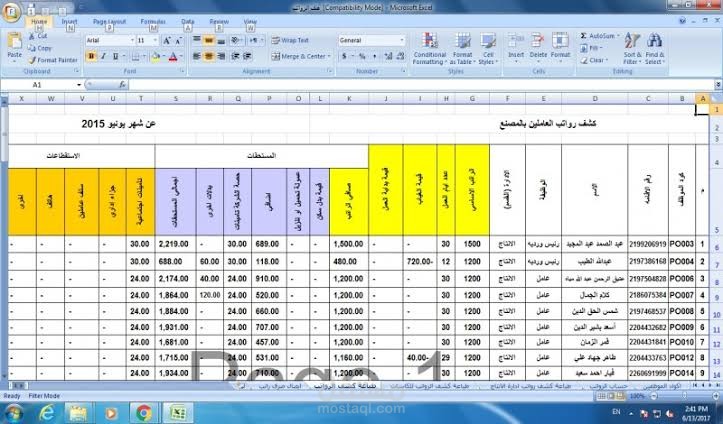Decrease font size with Shrink Font
Viewport: 723px width, 424px height.
click(x=178, y=41)
